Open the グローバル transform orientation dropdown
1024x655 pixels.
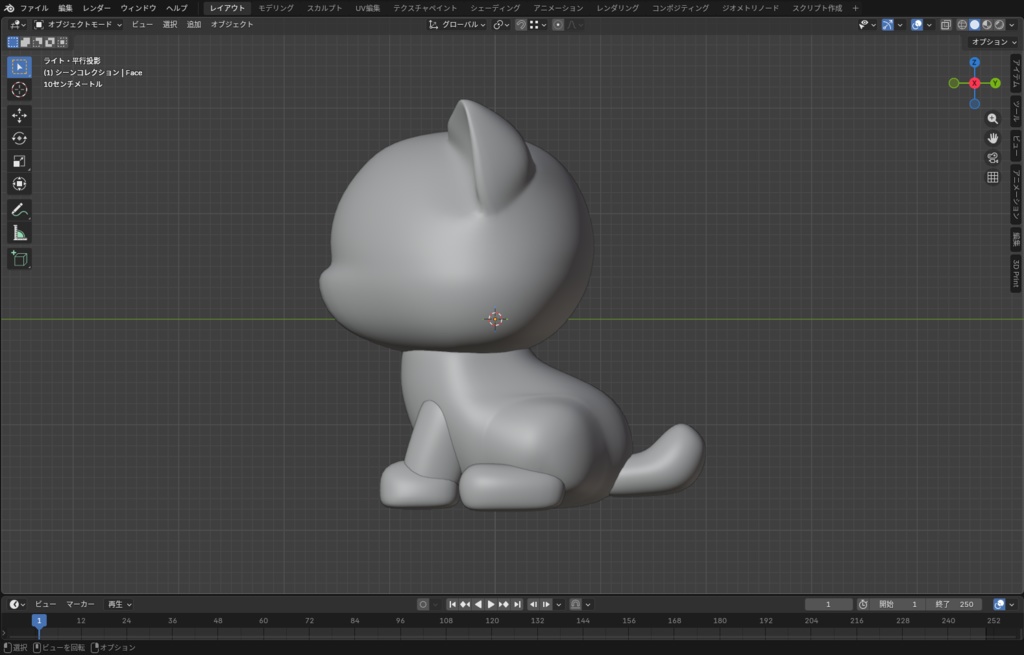(x=460, y=25)
